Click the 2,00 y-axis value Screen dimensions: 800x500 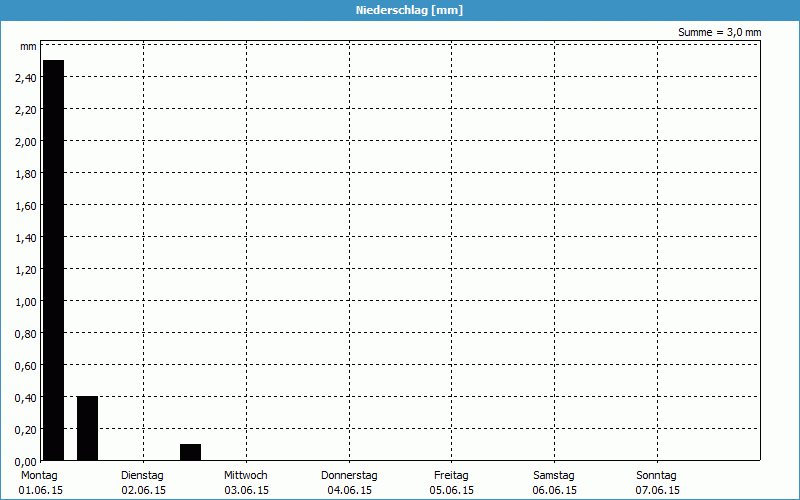coord(26,142)
